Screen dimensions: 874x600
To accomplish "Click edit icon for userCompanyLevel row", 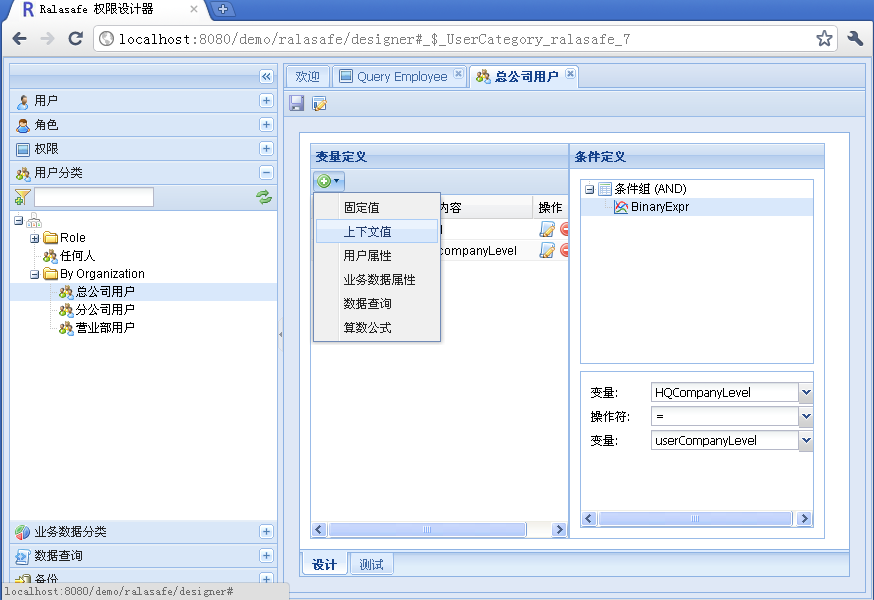I will pos(547,251).
